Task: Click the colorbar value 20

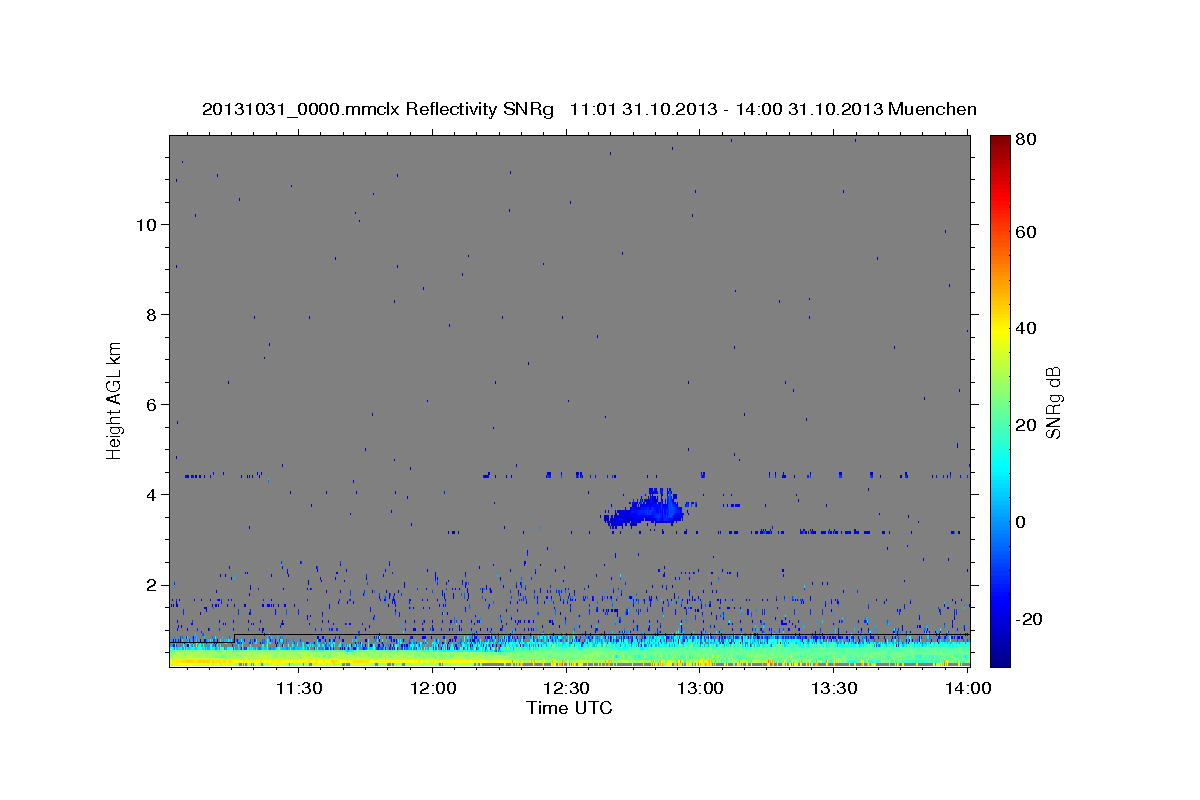Action: pyautogui.click(x=1025, y=425)
